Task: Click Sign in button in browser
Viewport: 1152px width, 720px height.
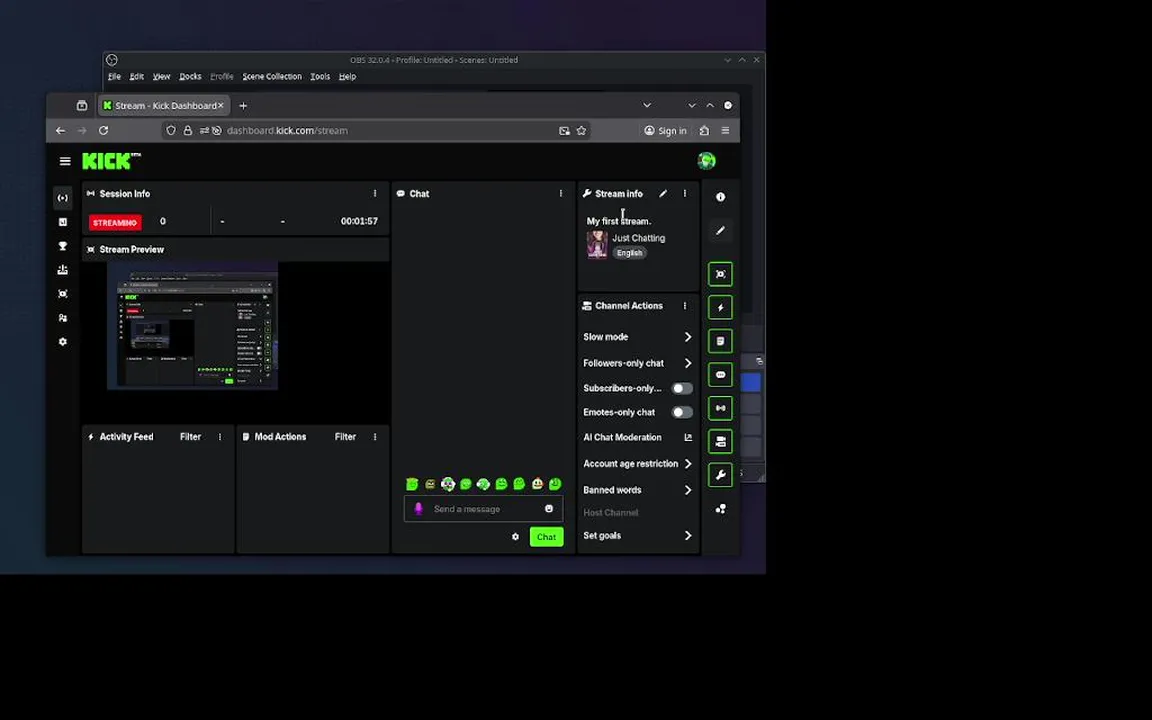Action: [666, 131]
